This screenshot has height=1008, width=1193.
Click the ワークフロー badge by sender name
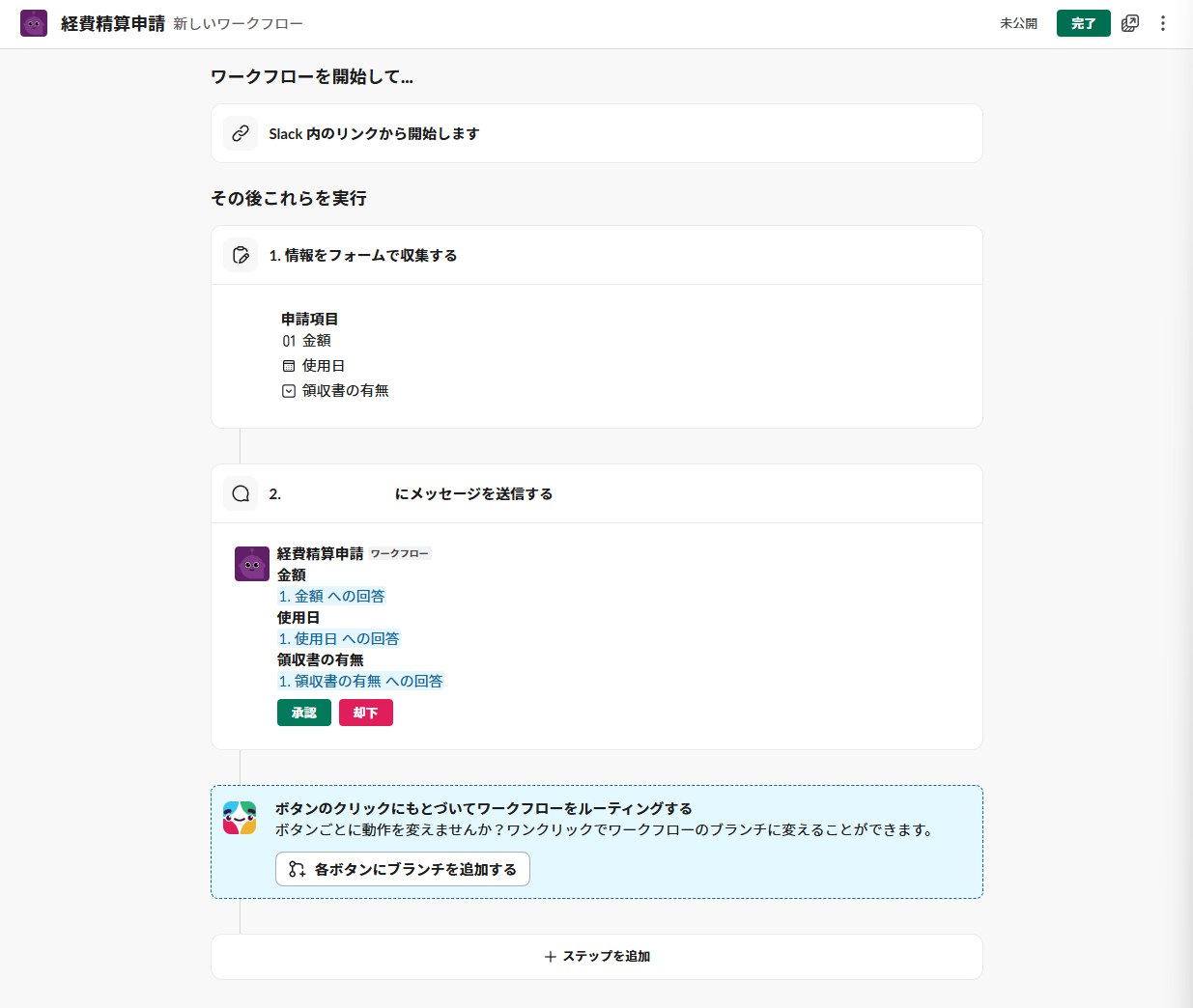pos(400,553)
